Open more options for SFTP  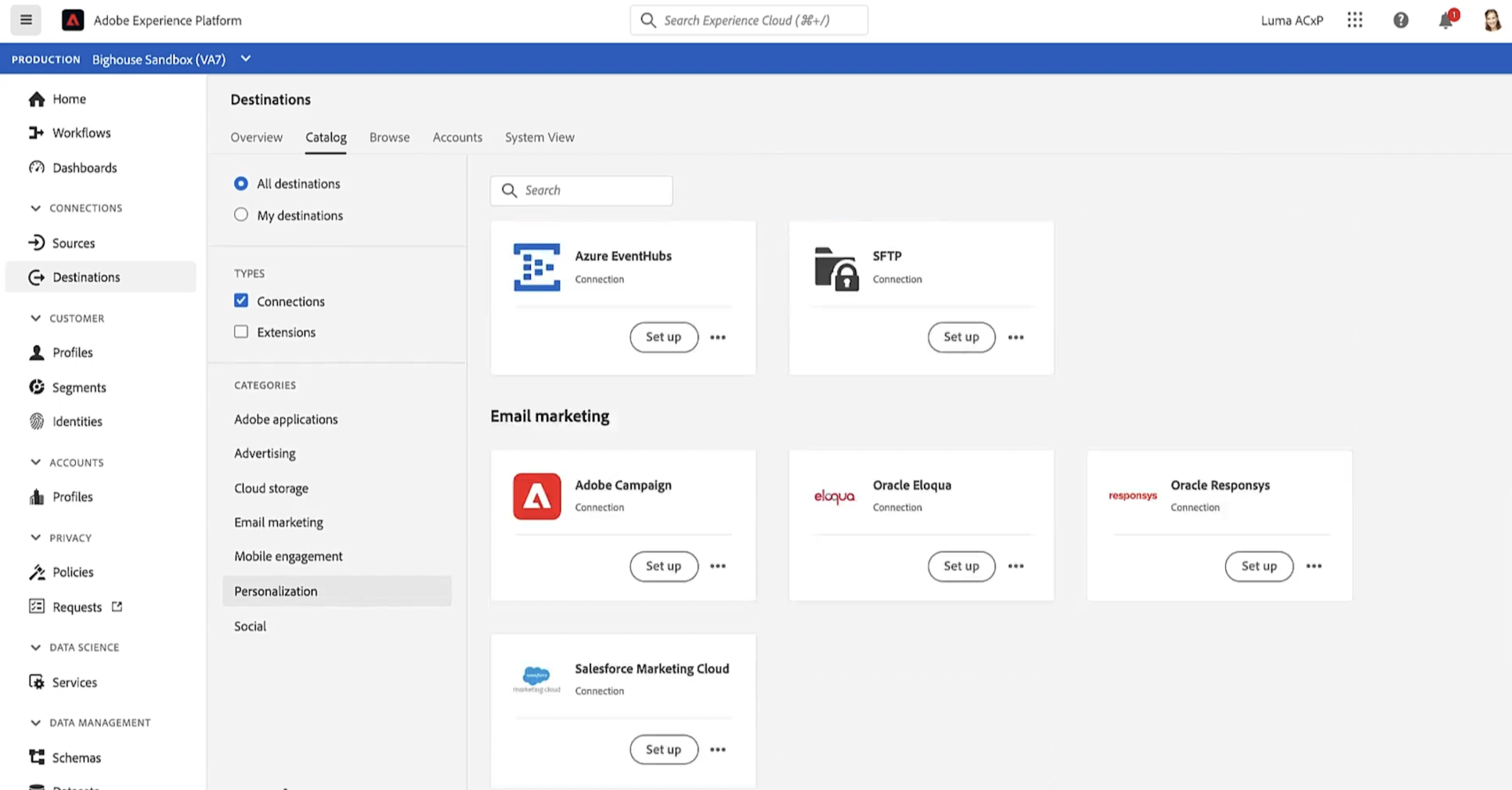(x=1016, y=337)
